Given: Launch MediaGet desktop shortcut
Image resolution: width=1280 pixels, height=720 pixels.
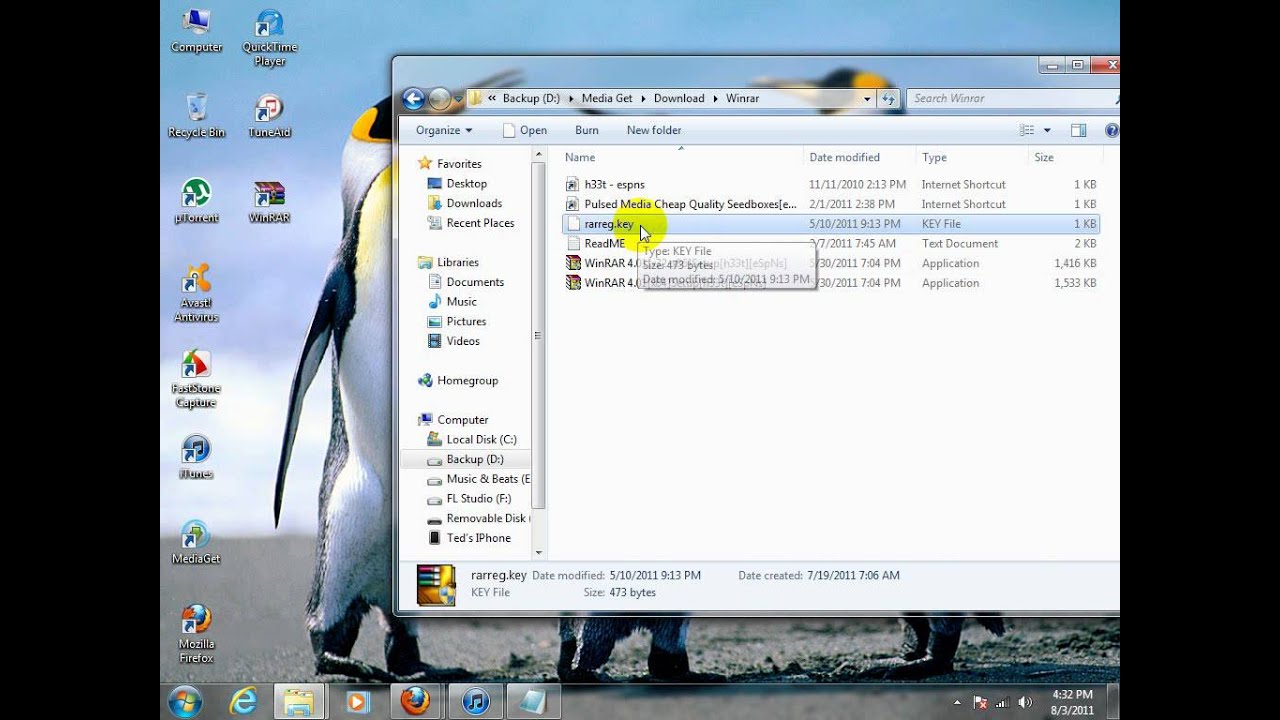Looking at the screenshot, I should (196, 542).
